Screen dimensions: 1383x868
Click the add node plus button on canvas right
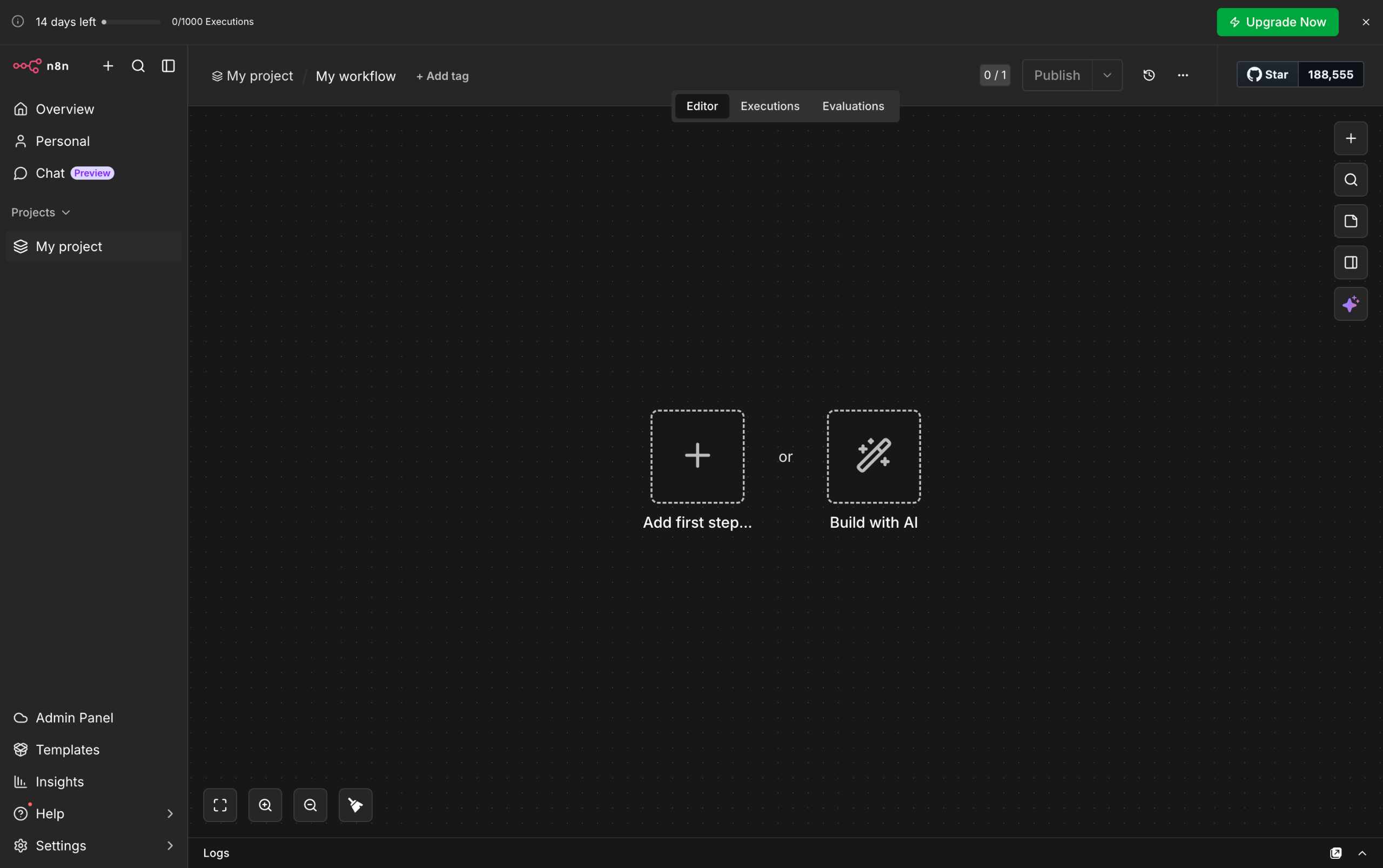pyautogui.click(x=1351, y=138)
